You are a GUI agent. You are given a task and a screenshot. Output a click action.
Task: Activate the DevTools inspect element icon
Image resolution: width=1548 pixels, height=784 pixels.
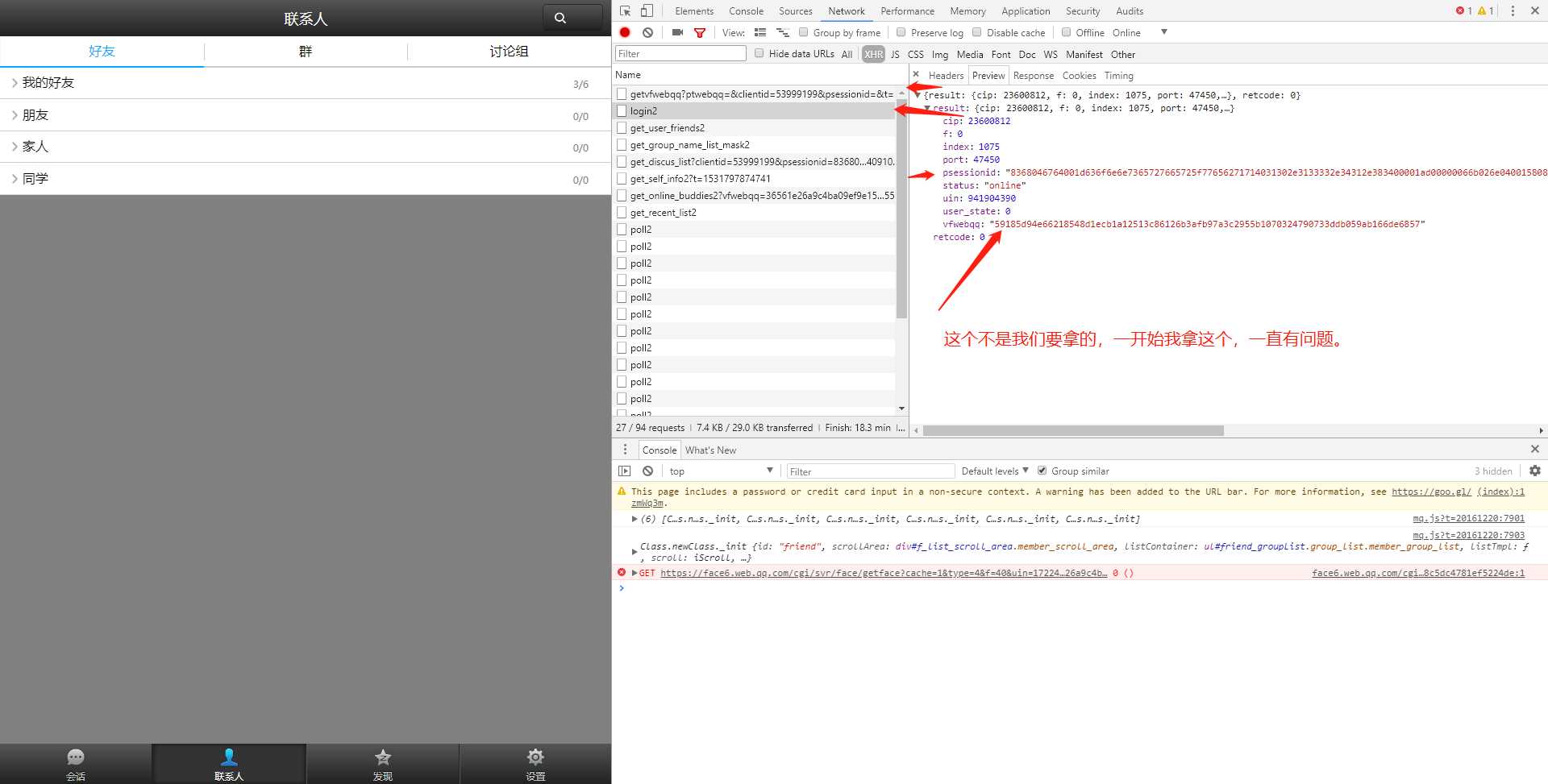tap(626, 10)
